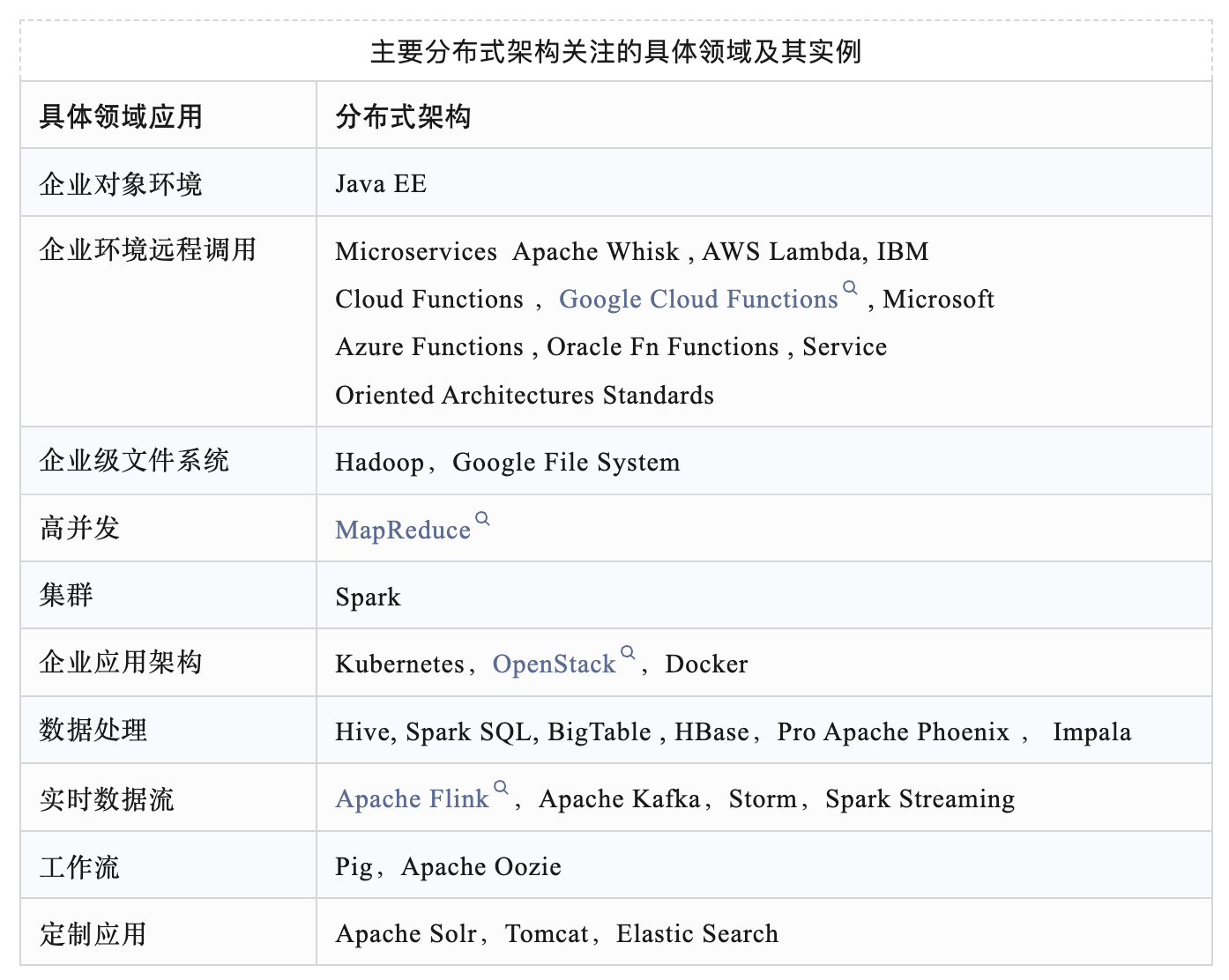The height and width of the screenshot is (980, 1229).
Task: Select the cell 企业级文件系统
Action: click(168, 461)
